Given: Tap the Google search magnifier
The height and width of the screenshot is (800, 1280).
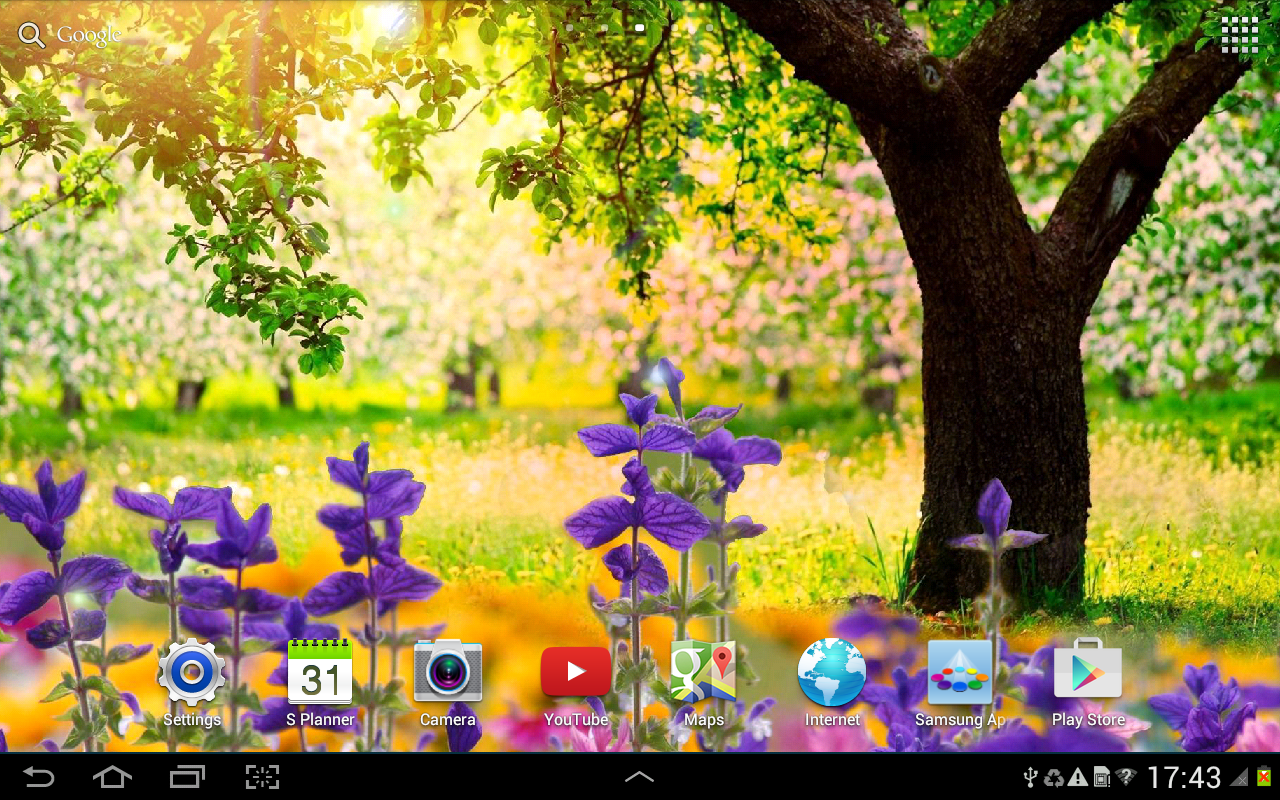Looking at the screenshot, I should pyautogui.click(x=30, y=33).
